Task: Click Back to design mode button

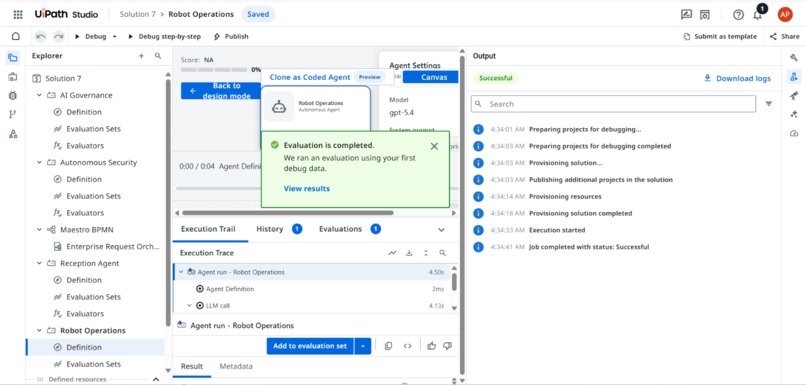Action: 221,91
